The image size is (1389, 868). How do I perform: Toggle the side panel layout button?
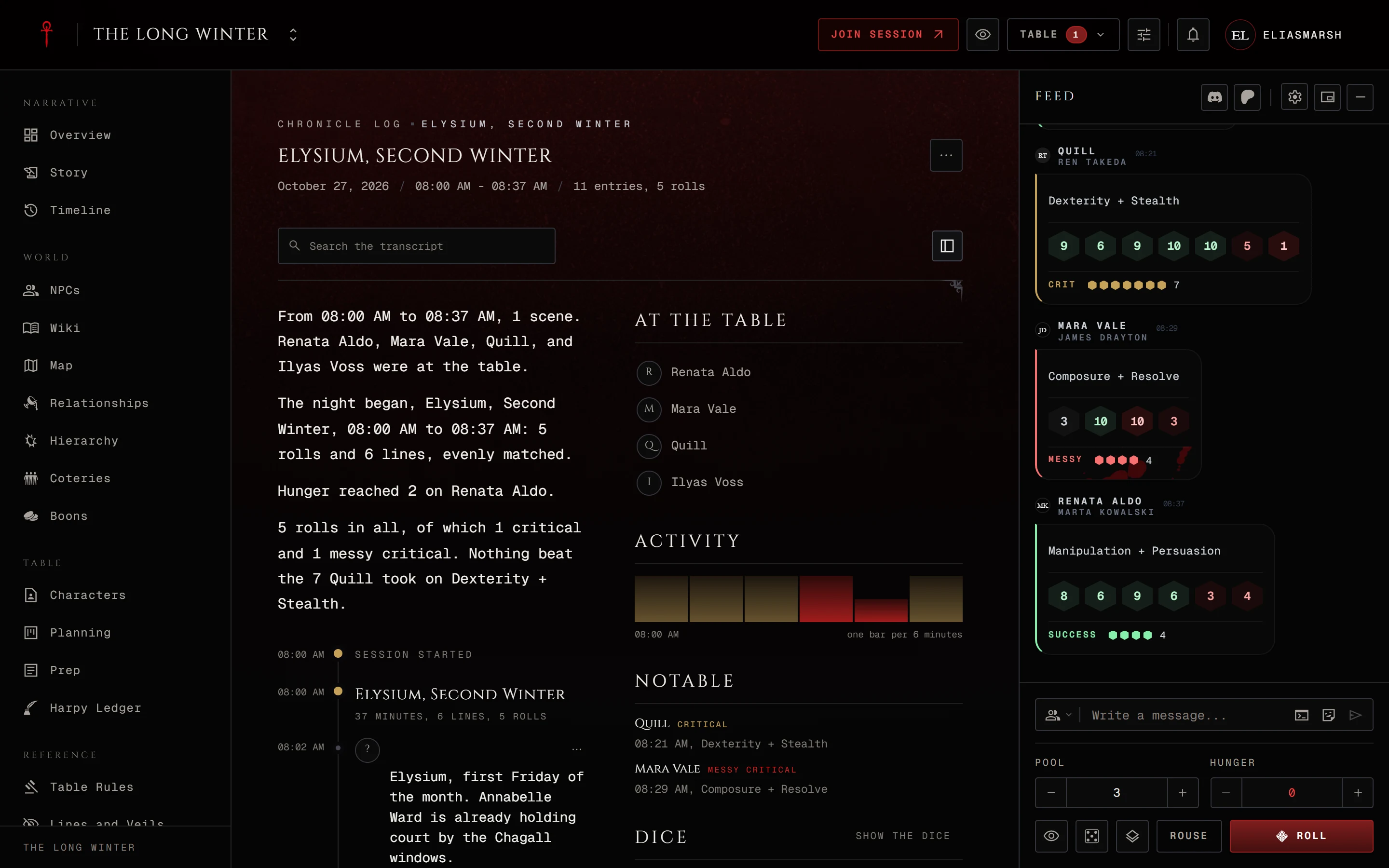point(946,246)
